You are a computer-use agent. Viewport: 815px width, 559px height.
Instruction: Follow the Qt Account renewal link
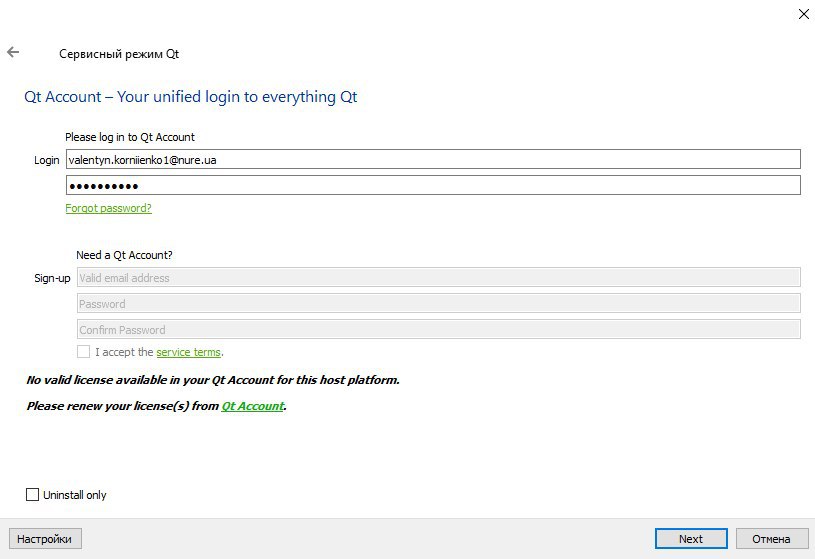tap(253, 406)
